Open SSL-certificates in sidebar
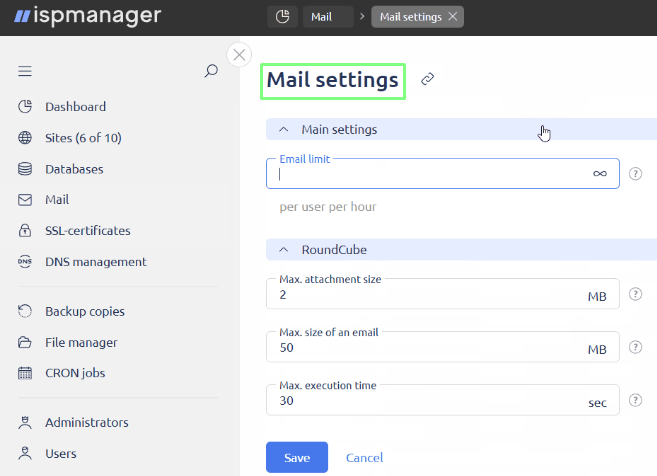 click(88, 230)
